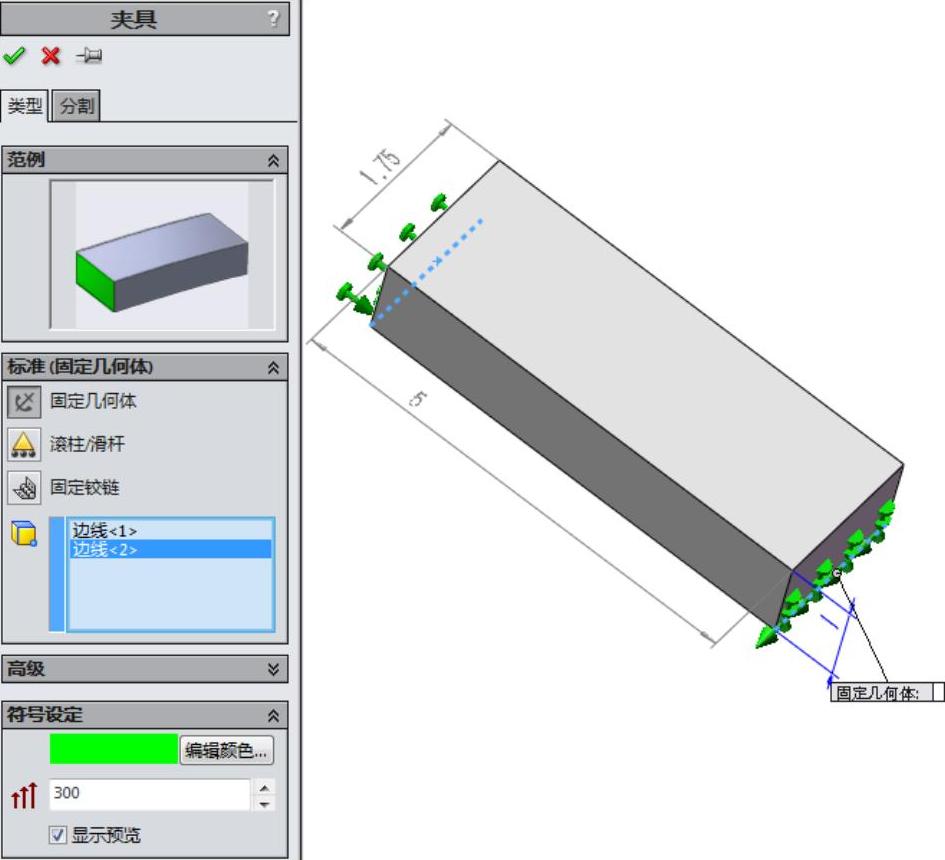Collapse the 符号设定 section

tap(273, 715)
